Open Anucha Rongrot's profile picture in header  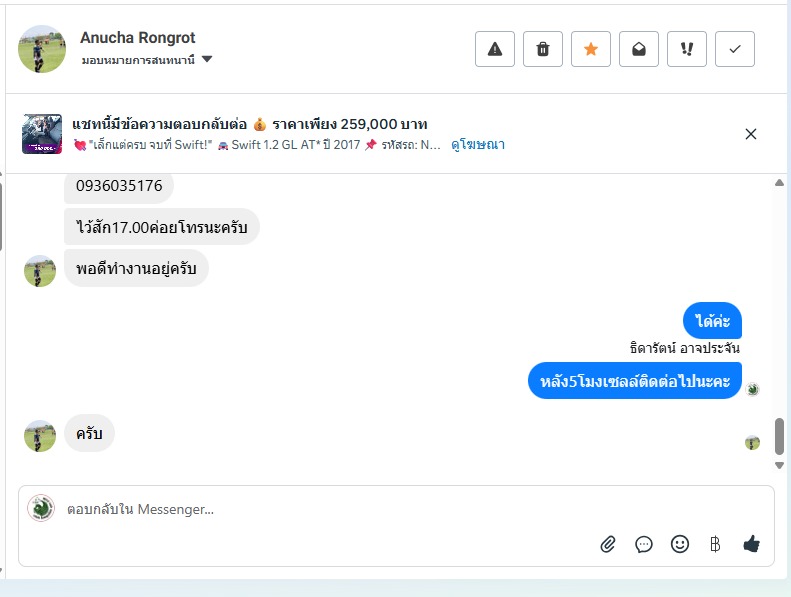pos(42,49)
